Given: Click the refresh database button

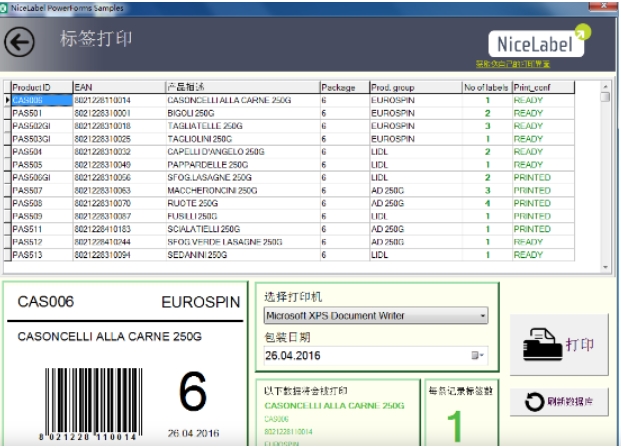Looking at the screenshot, I should pyautogui.click(x=559, y=402).
